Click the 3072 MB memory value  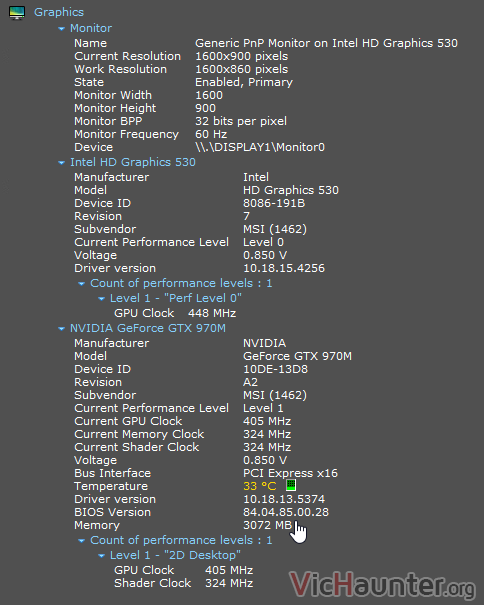pyautogui.click(x=267, y=525)
